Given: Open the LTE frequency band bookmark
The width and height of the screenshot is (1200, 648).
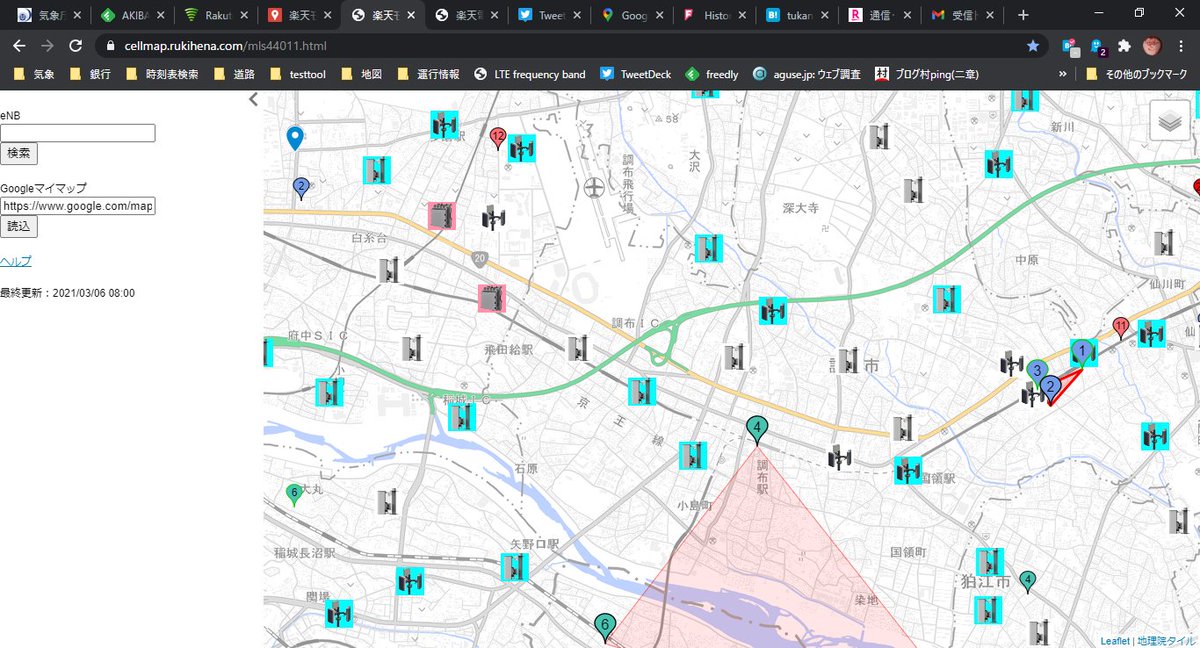Looking at the screenshot, I should click(x=530, y=74).
